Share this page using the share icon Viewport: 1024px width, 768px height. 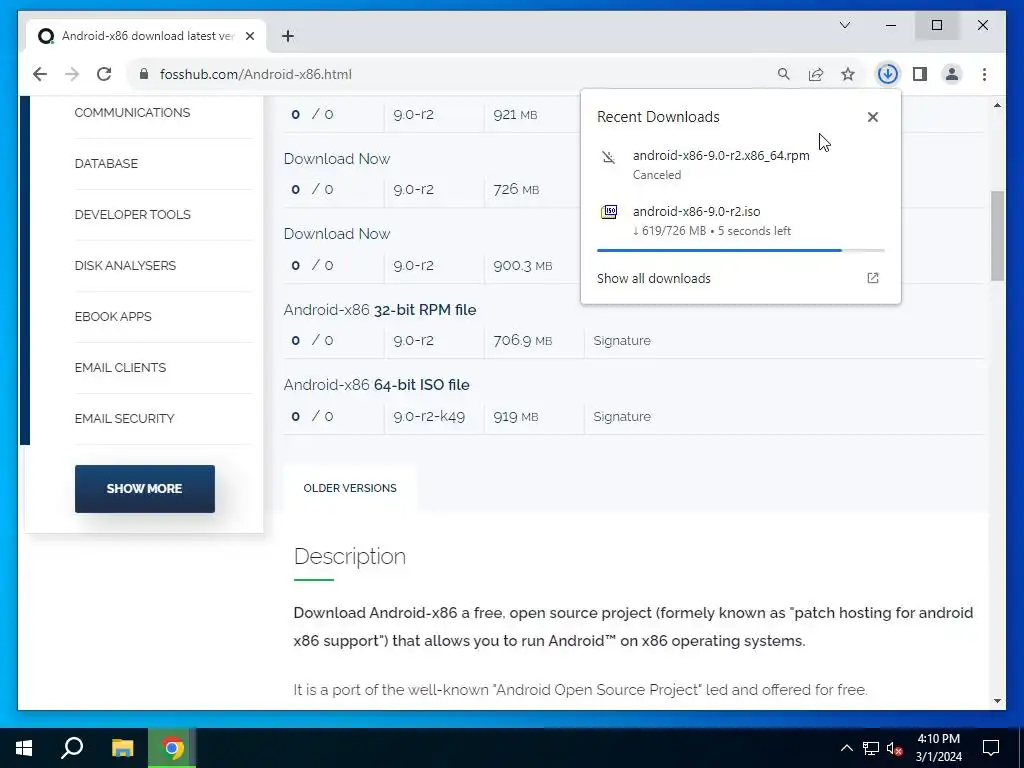816,74
